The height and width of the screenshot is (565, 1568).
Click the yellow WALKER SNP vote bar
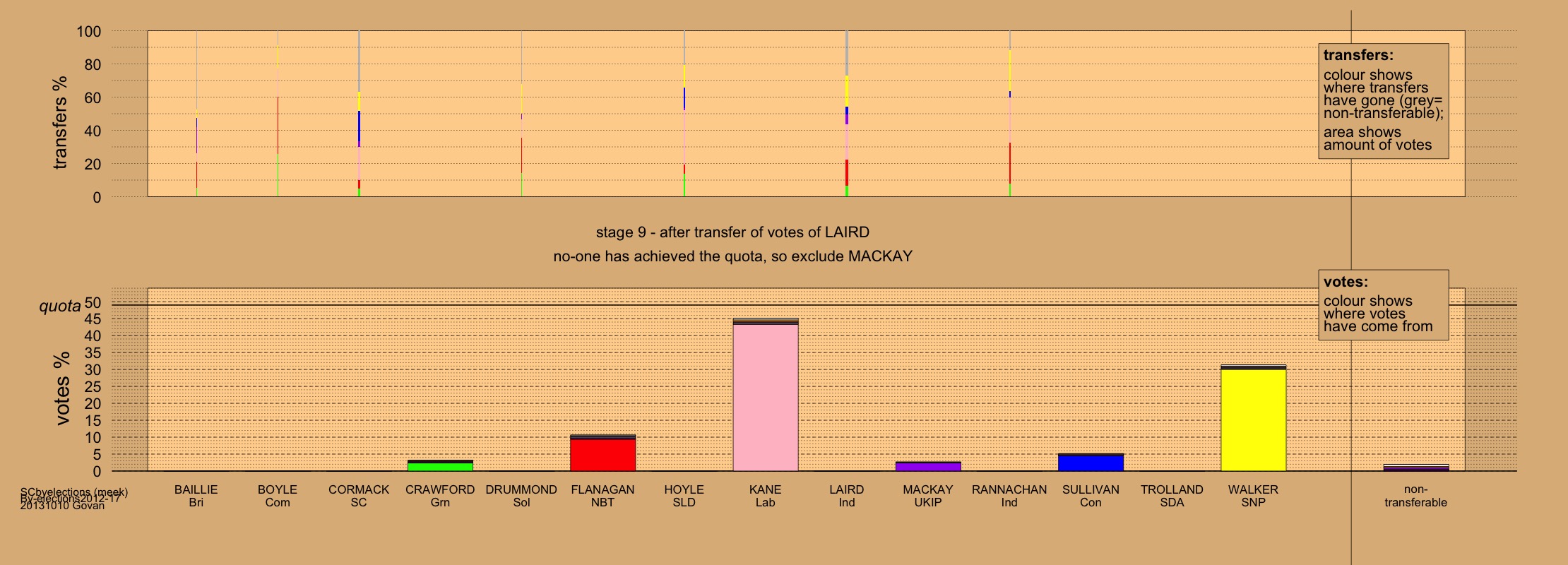coord(1253,419)
